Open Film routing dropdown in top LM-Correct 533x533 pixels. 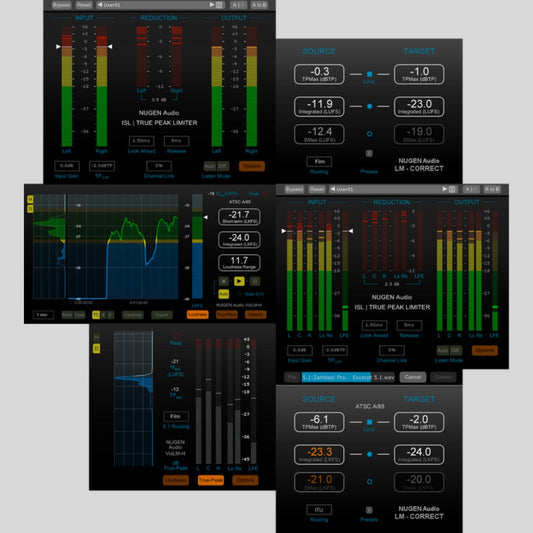click(x=319, y=162)
